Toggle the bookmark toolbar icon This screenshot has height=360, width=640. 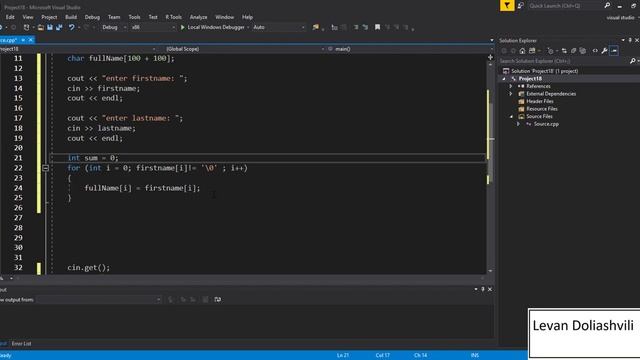click(378, 27)
